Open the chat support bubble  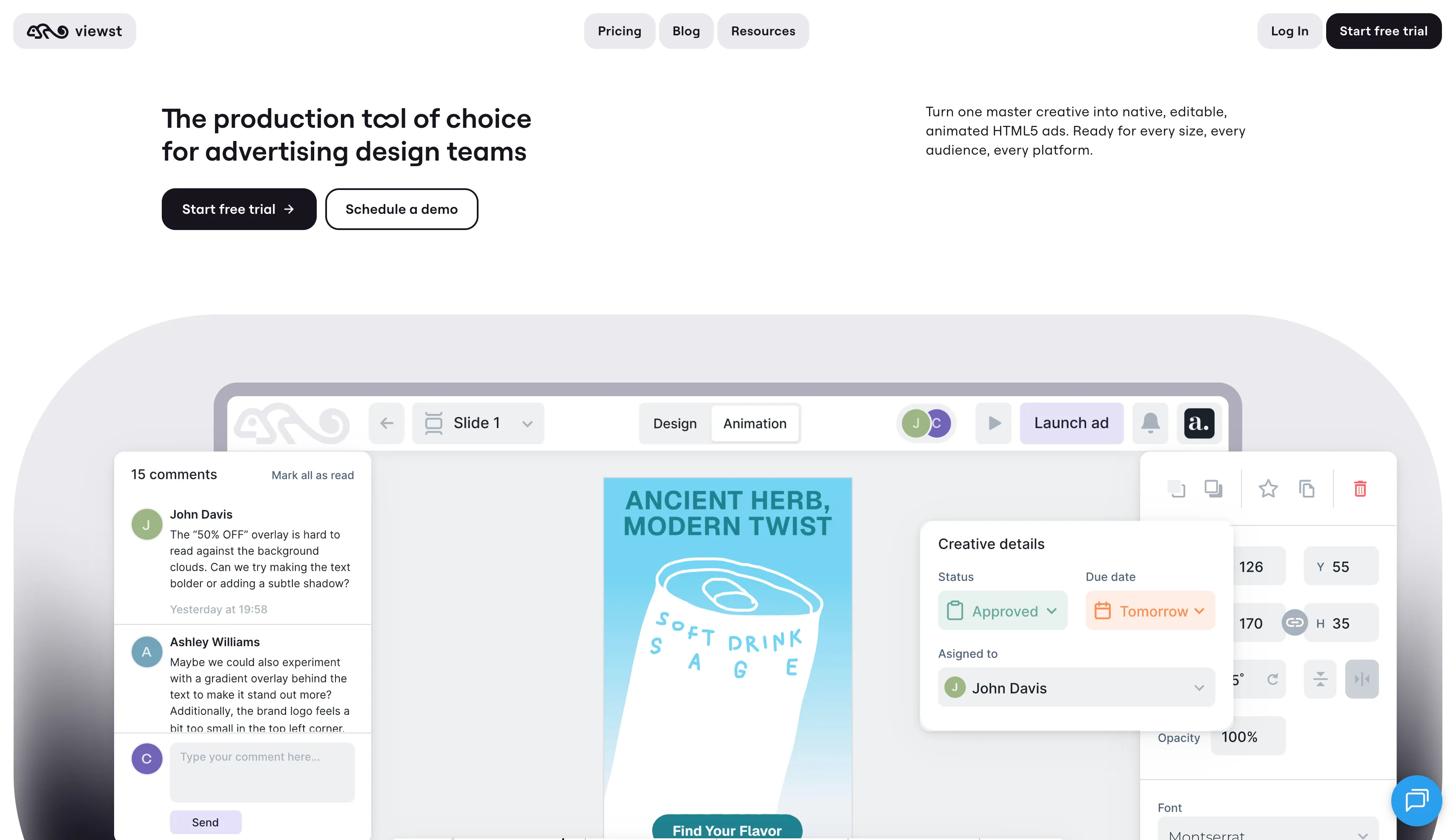click(x=1416, y=800)
